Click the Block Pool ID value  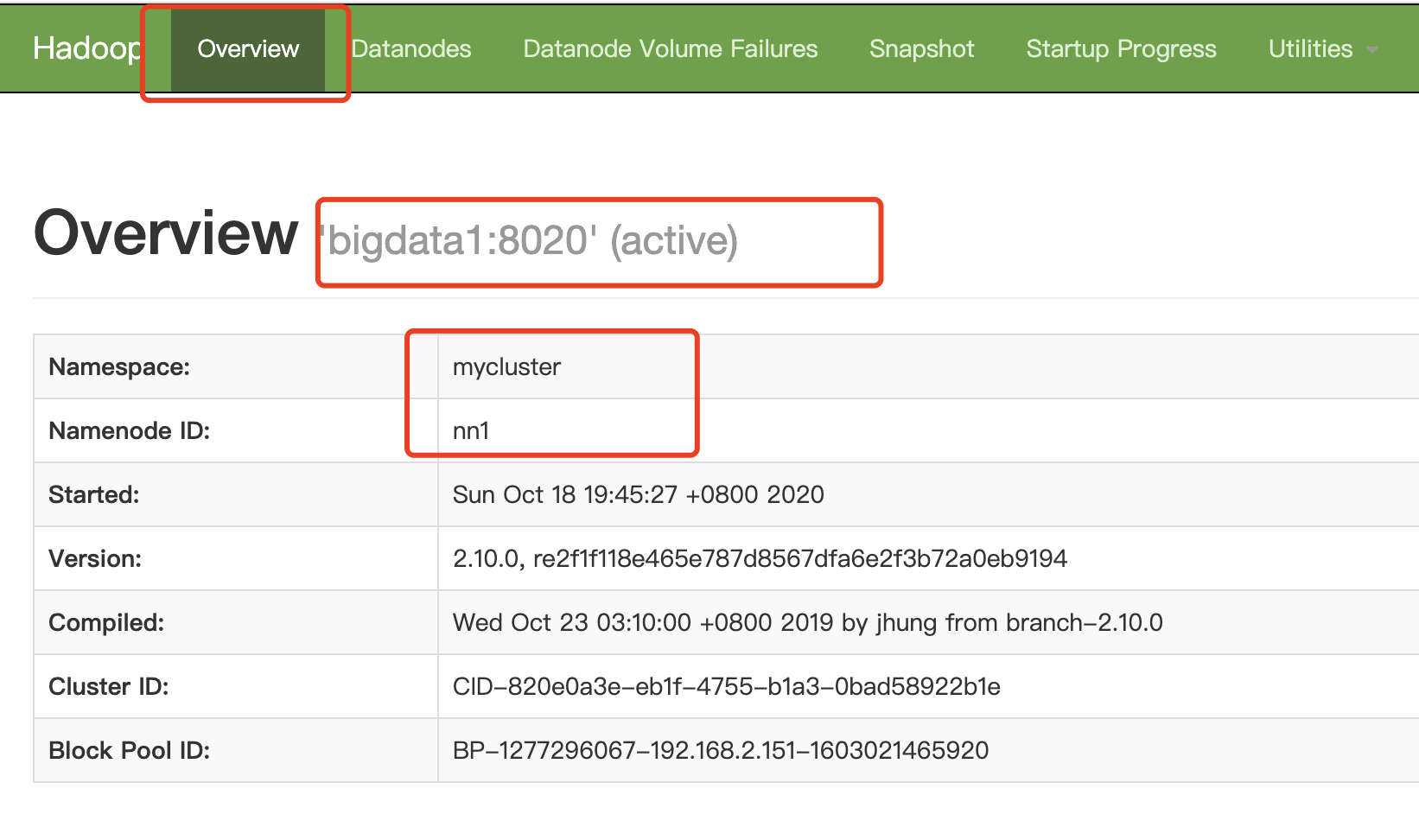(x=720, y=751)
